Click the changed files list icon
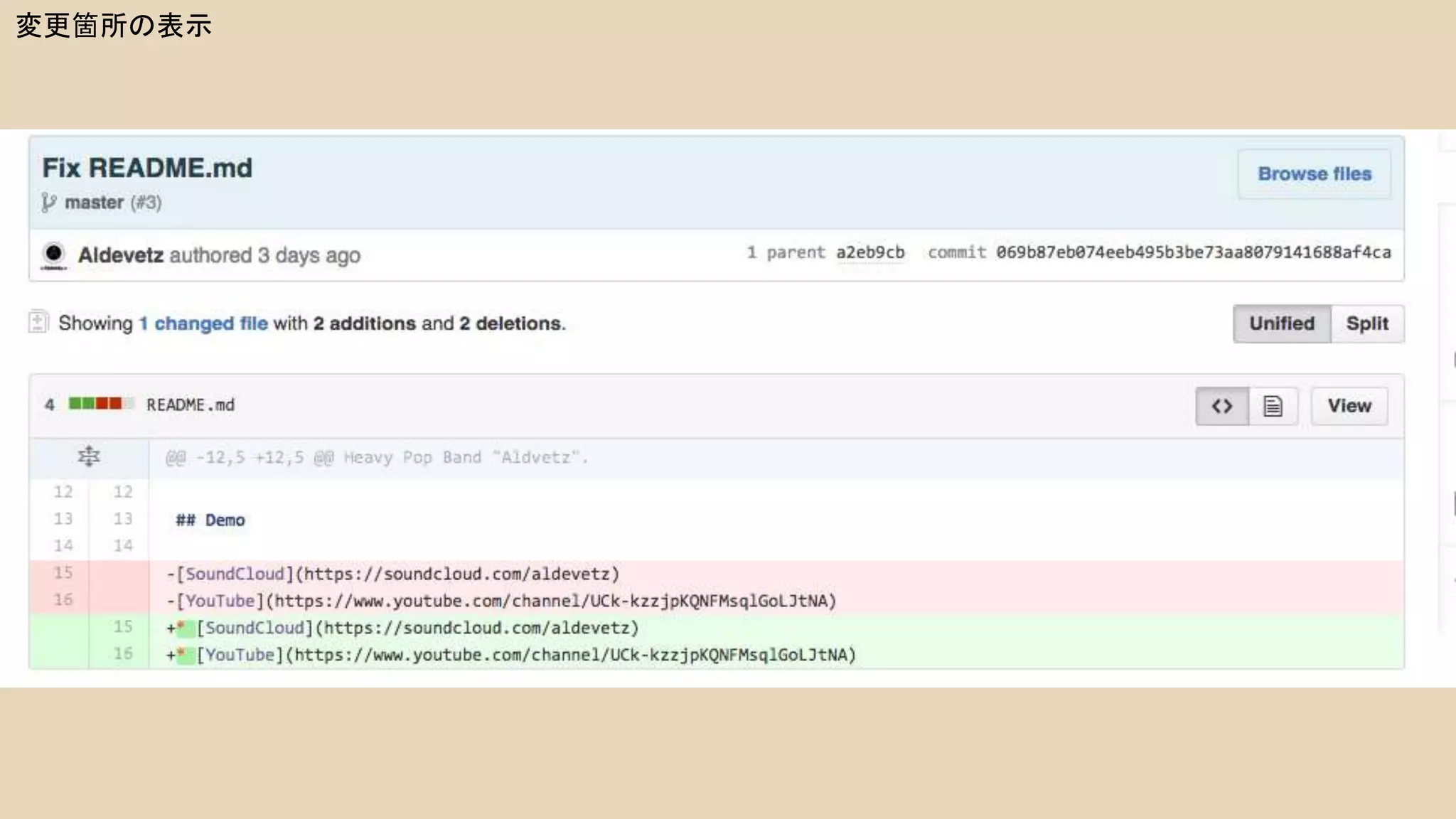The height and width of the screenshot is (819, 1456). [x=38, y=323]
